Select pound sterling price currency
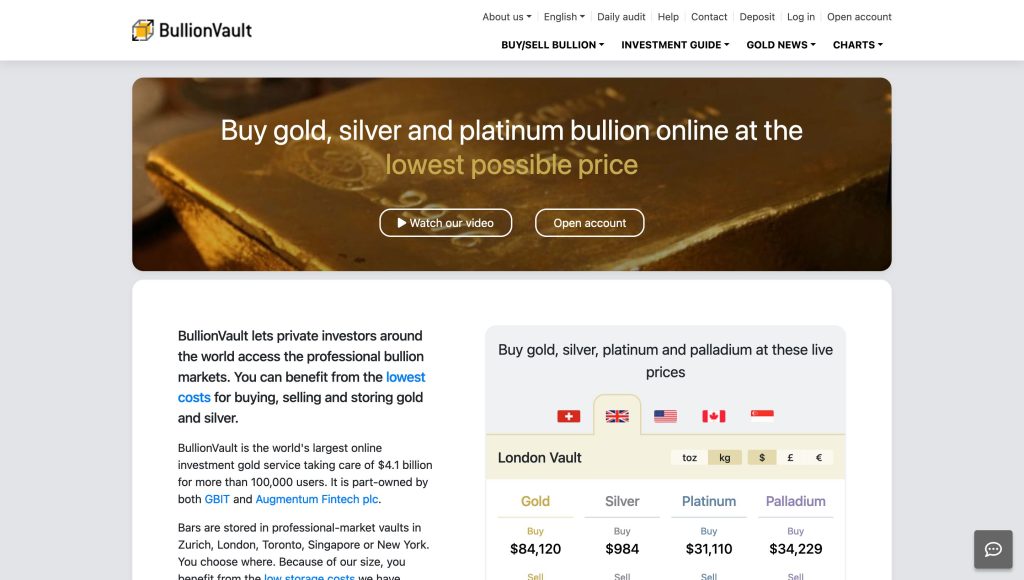 click(790, 458)
